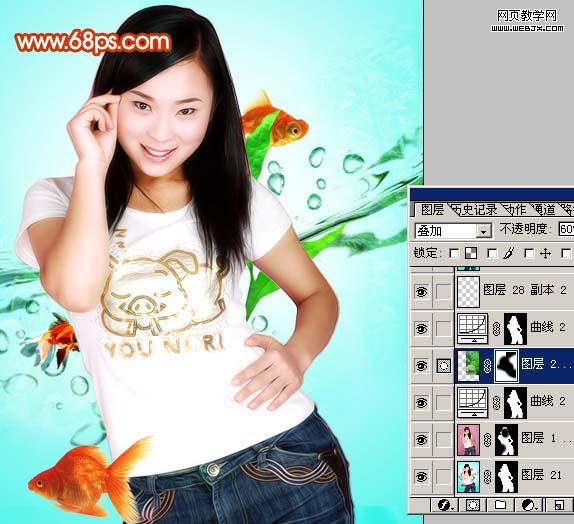Click the chain icon on the highlighted 图层 2 layer

487,366
